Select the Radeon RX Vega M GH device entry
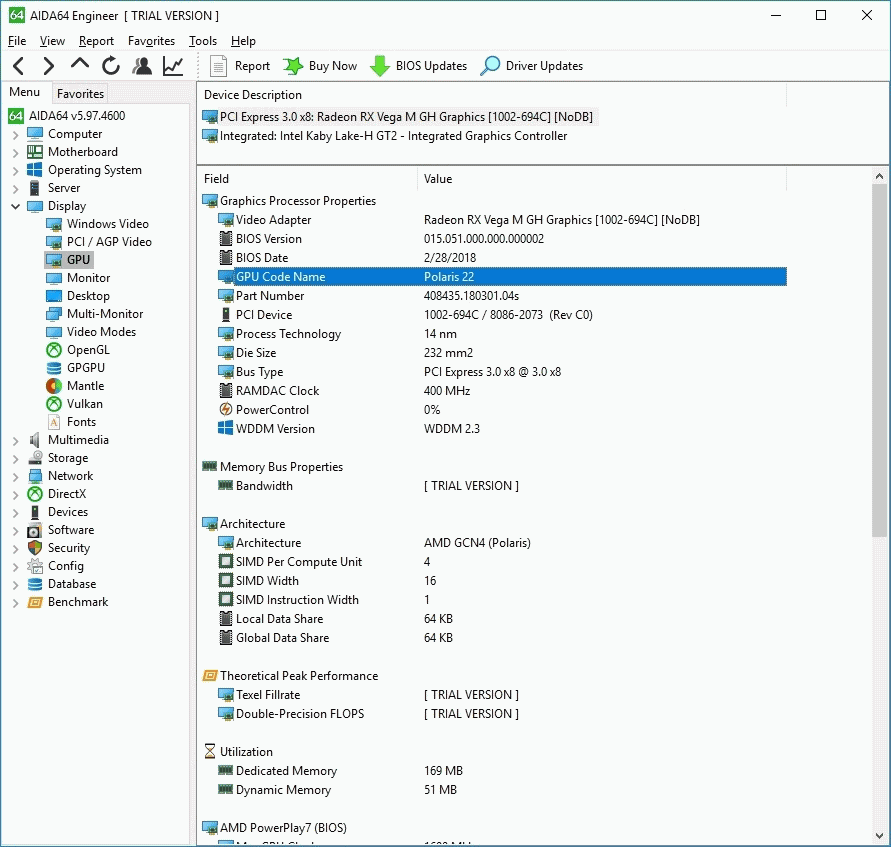891x847 pixels. (398, 117)
